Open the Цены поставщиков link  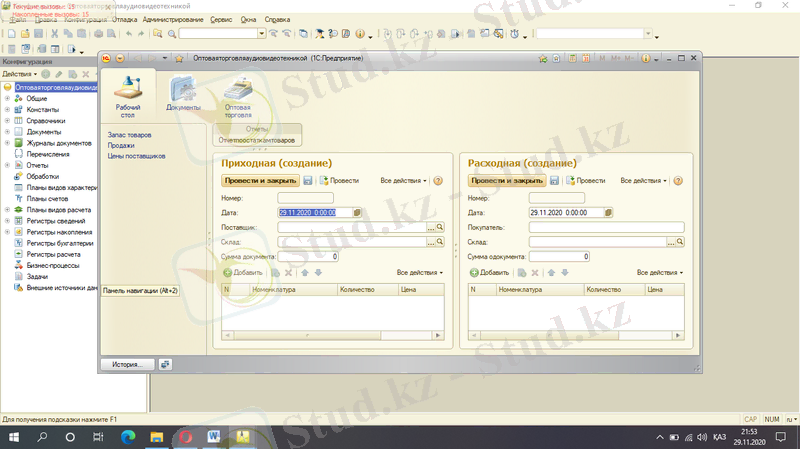[x=137, y=156]
